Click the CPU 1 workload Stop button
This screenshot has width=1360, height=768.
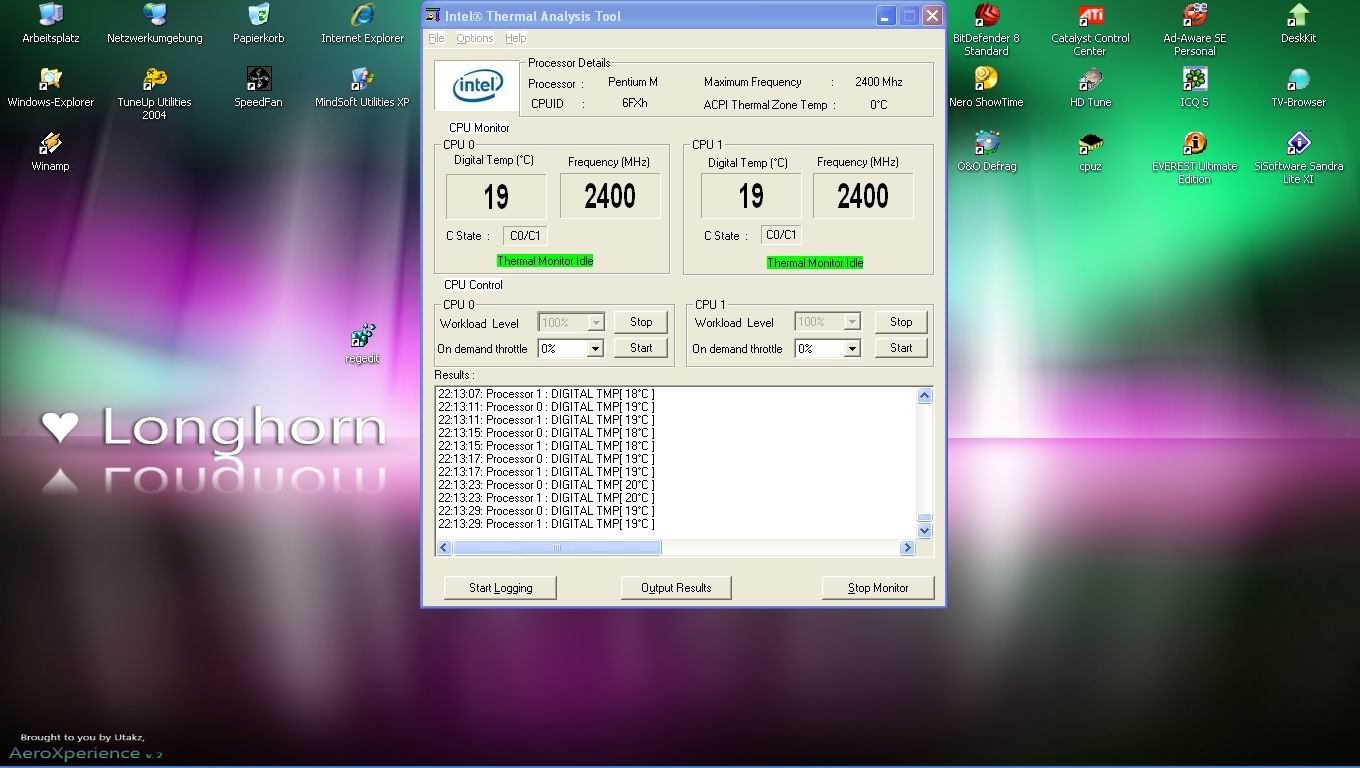[x=901, y=322]
